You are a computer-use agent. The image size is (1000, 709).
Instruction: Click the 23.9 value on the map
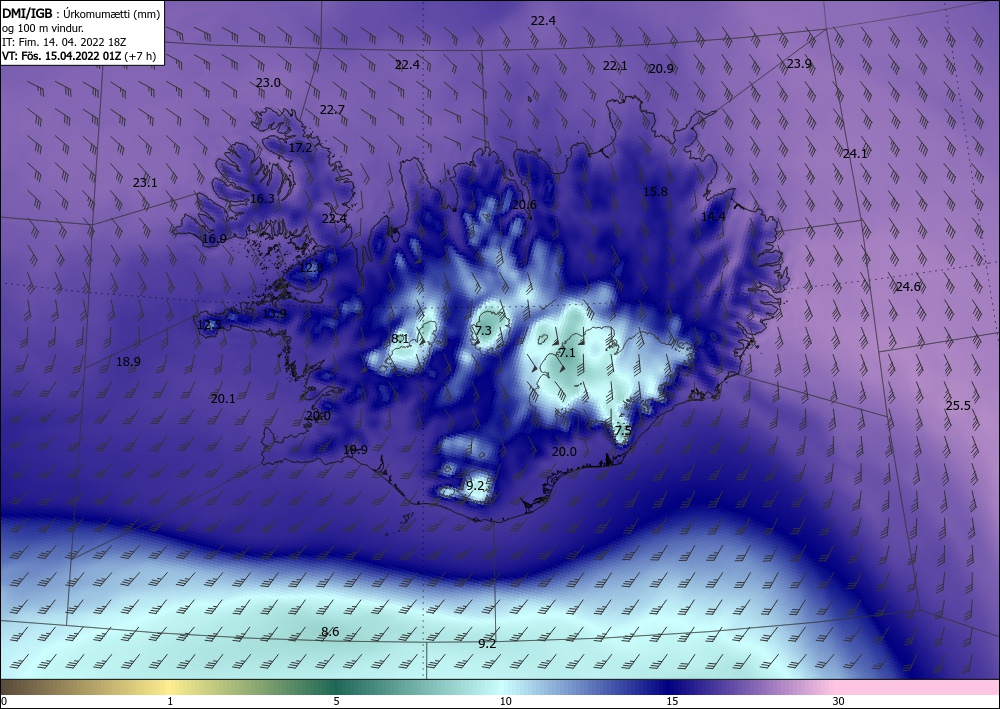tap(798, 64)
